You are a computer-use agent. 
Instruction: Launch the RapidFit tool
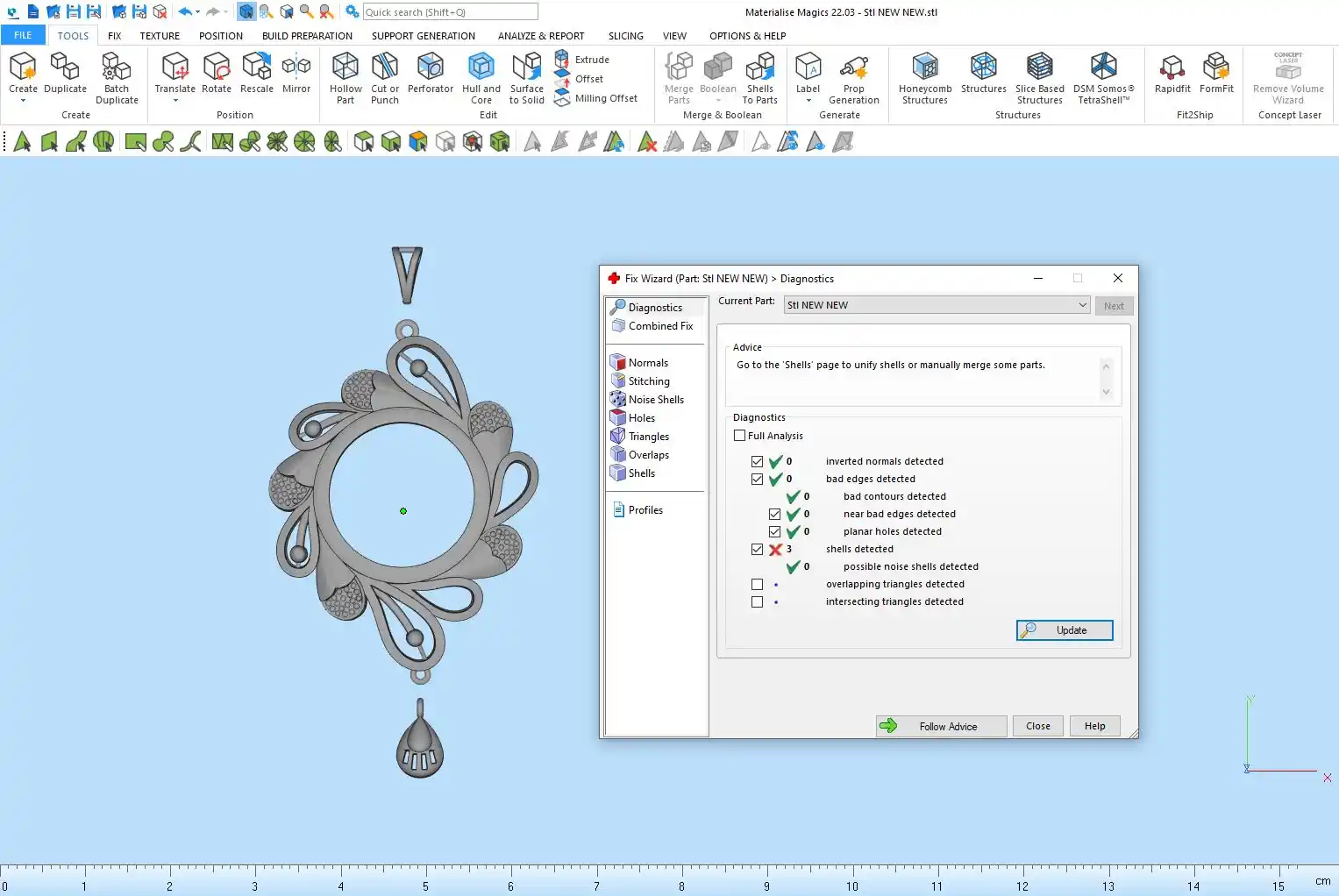[1172, 68]
